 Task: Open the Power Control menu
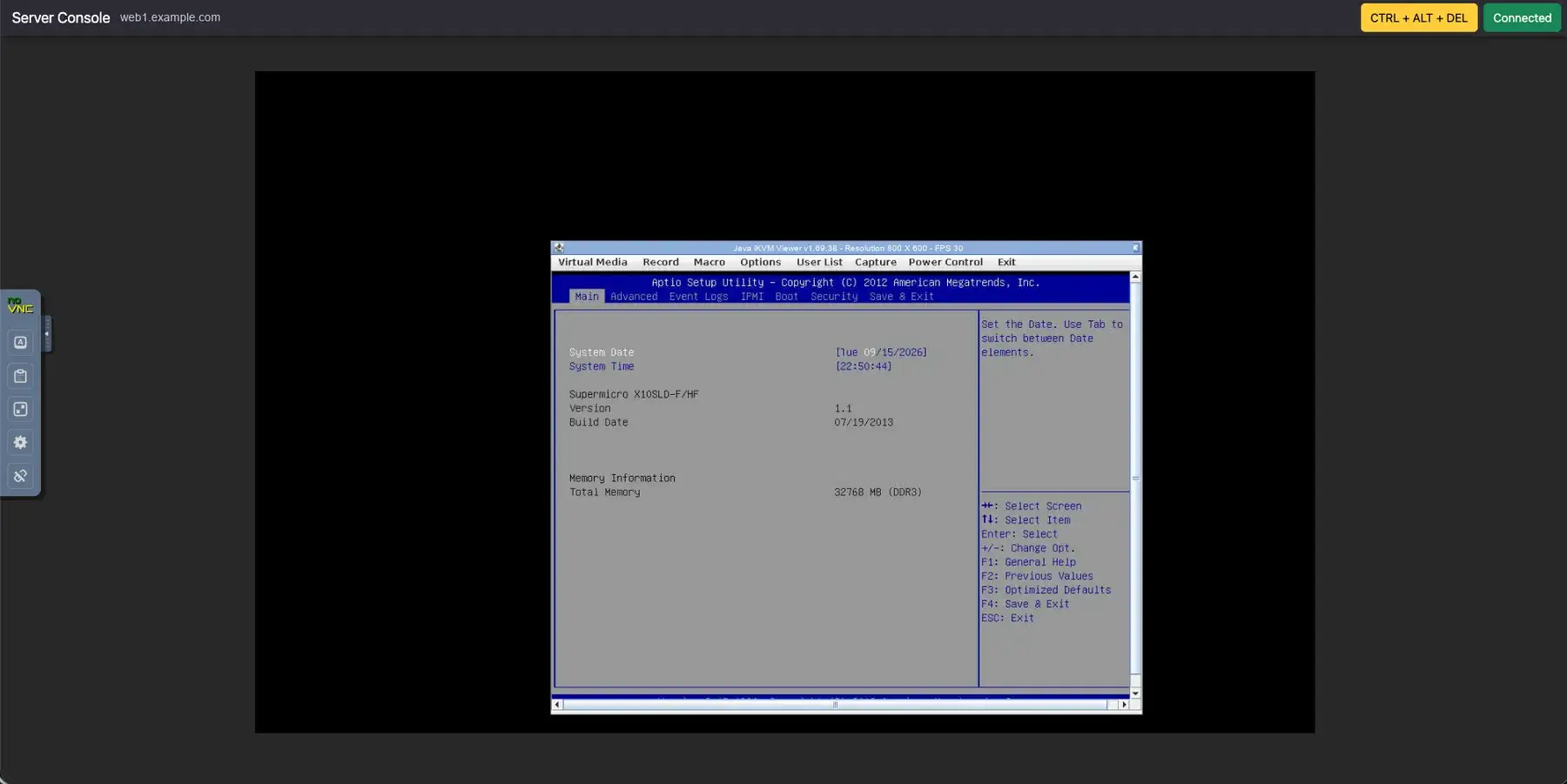click(x=945, y=262)
